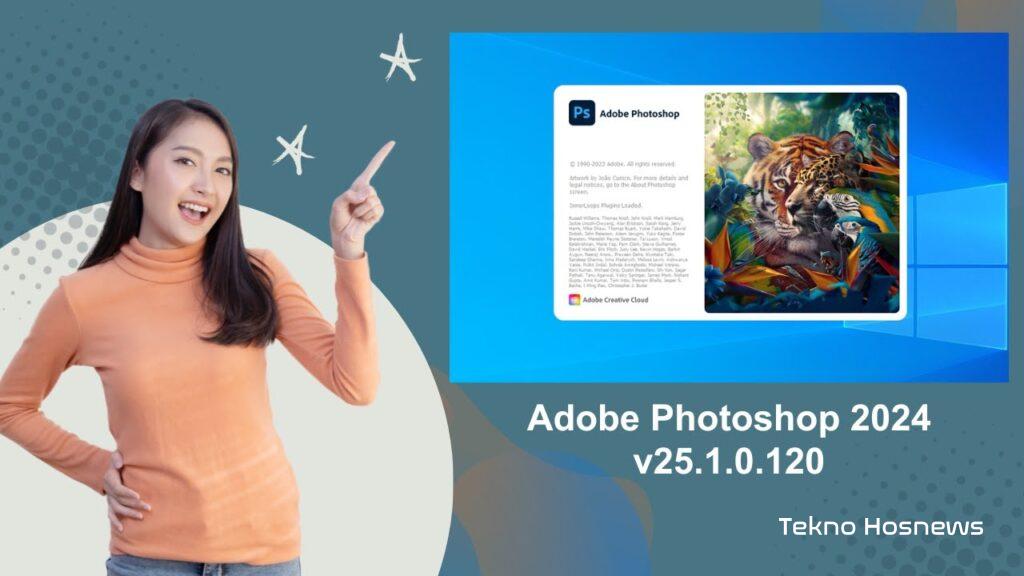Screen dimensions: 1024x576
Task: Click the Ps Photoshop logo icon
Action: [581, 112]
